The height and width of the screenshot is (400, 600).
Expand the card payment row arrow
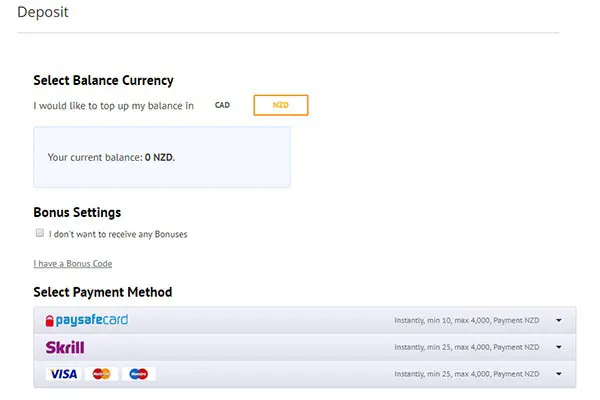pyautogui.click(x=559, y=375)
